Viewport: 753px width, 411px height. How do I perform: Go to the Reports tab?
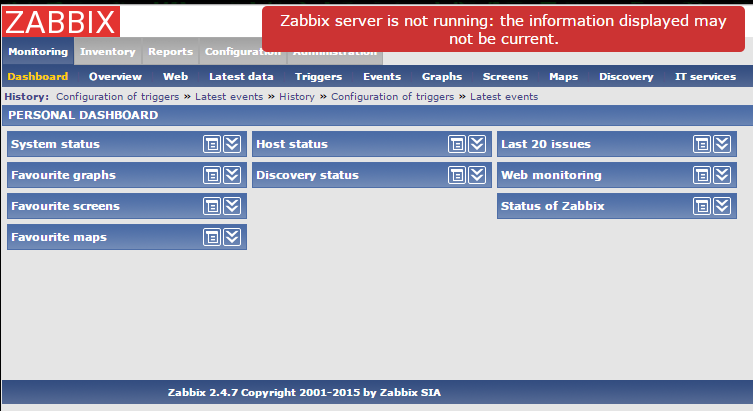tap(170, 51)
